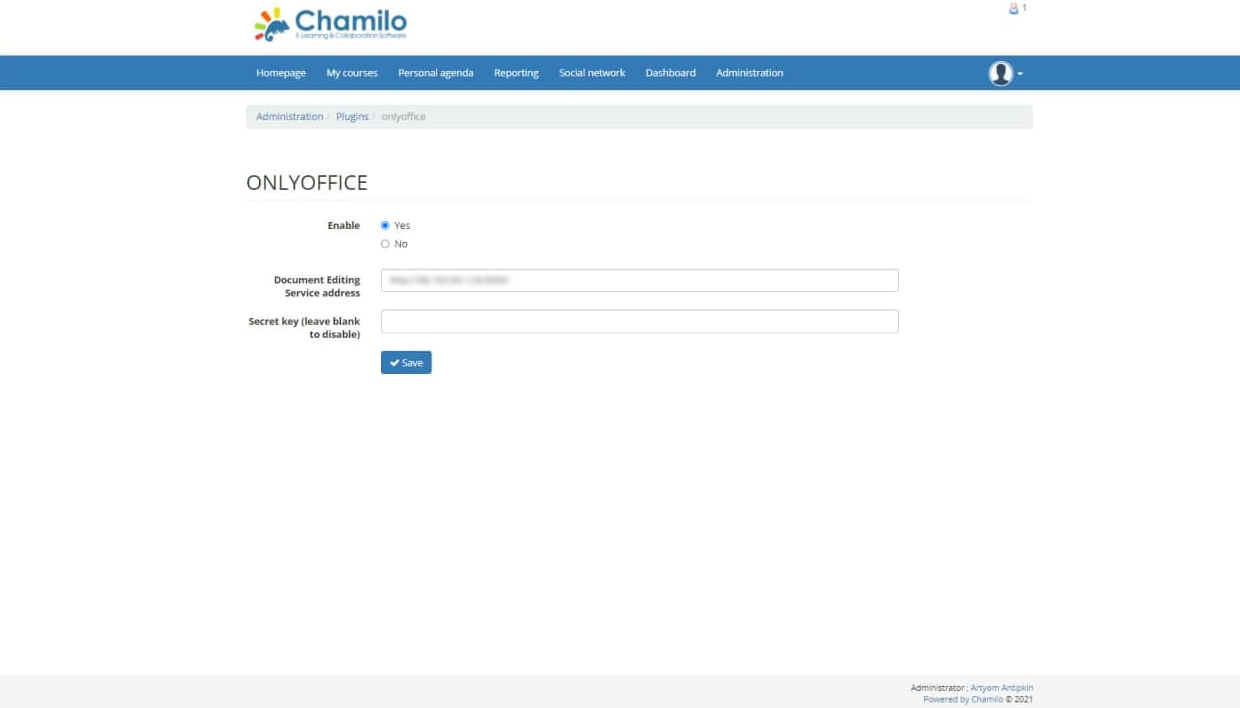The height and width of the screenshot is (708, 1240).
Task: Enable the plugin by selecting Yes
Action: (x=385, y=225)
